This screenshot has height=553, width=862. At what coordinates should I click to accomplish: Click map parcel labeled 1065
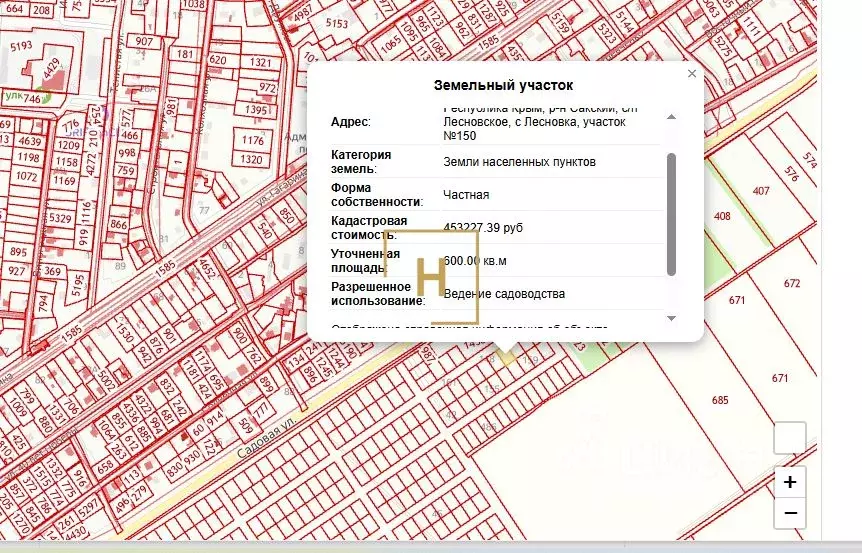tap(391, 45)
